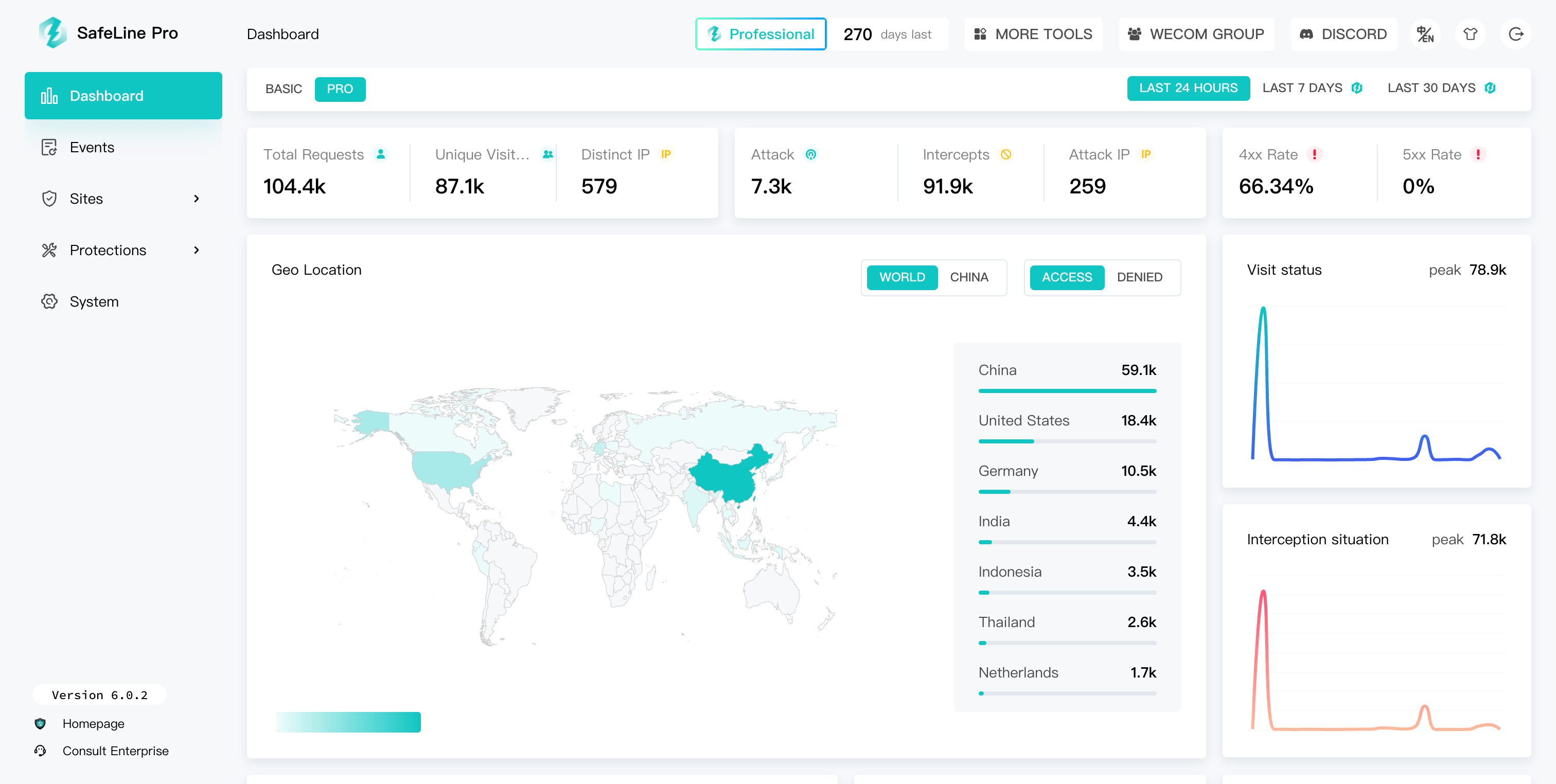The image size is (1556, 784).
Task: Open the Homepage link
Action: click(x=93, y=724)
